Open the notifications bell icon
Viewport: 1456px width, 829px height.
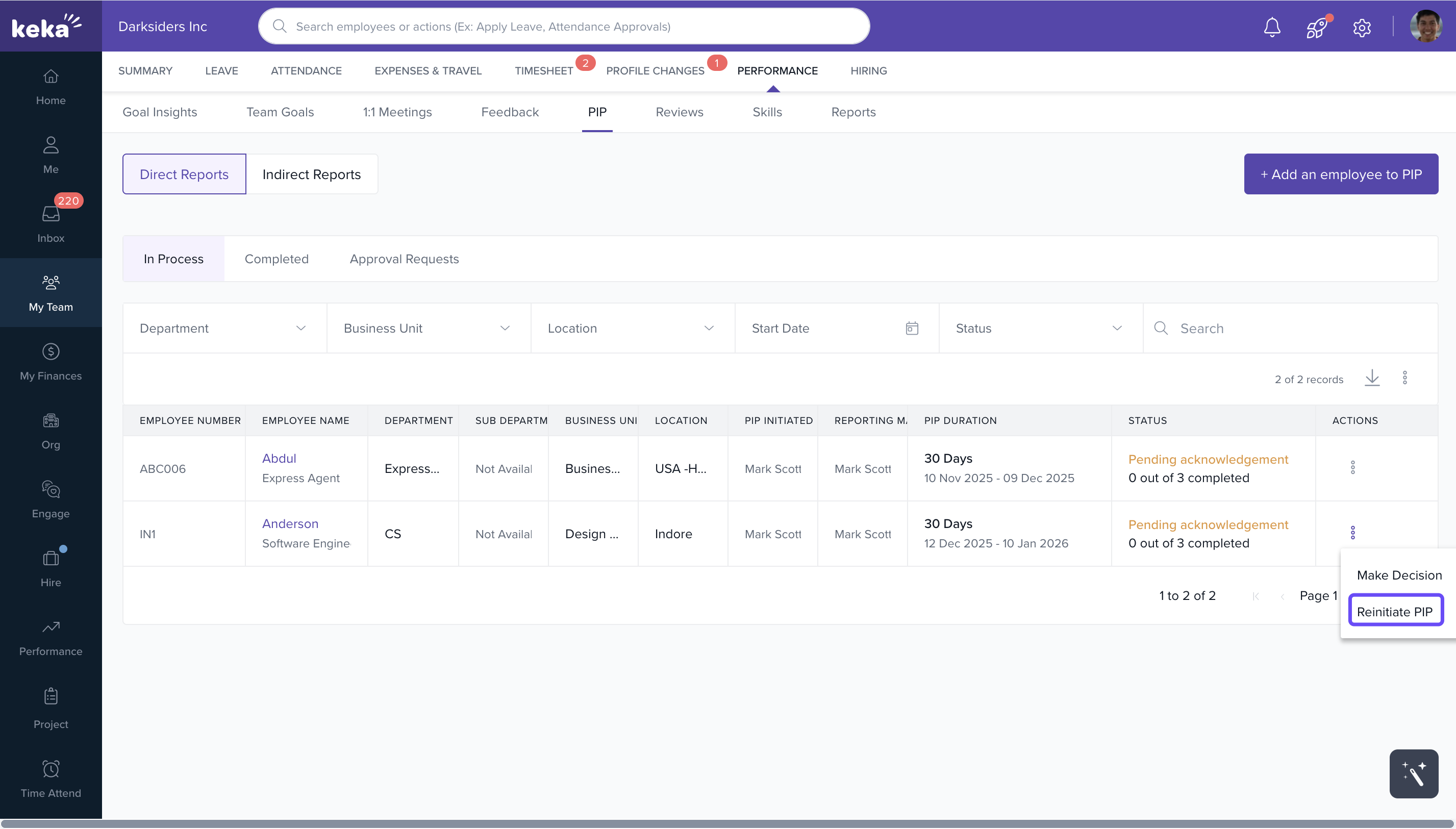pyautogui.click(x=1272, y=27)
